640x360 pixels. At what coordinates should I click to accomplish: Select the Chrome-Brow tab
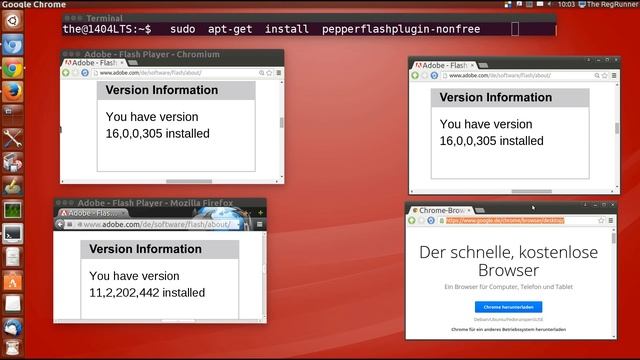click(441, 210)
